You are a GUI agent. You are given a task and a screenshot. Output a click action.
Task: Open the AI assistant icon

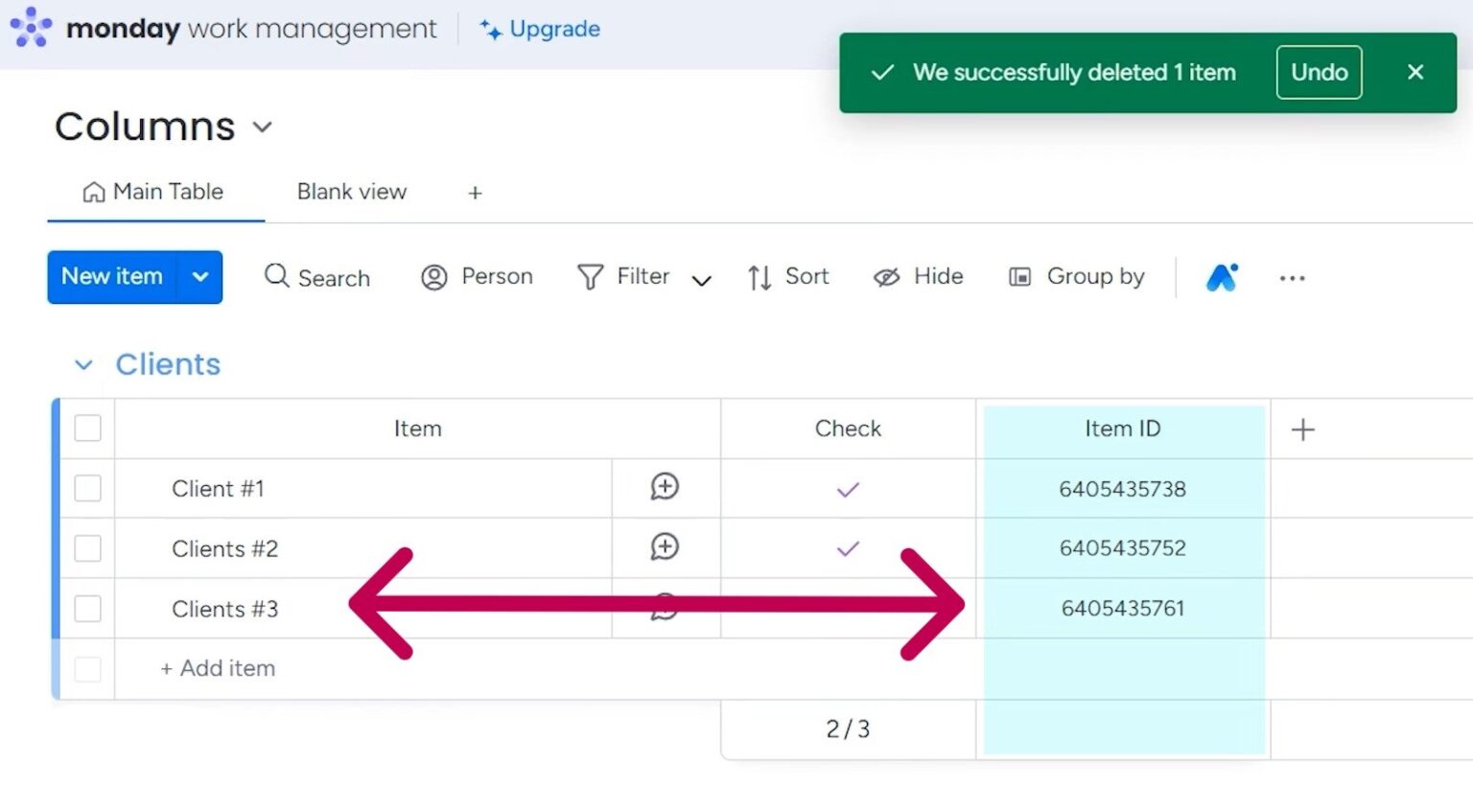click(x=1222, y=277)
